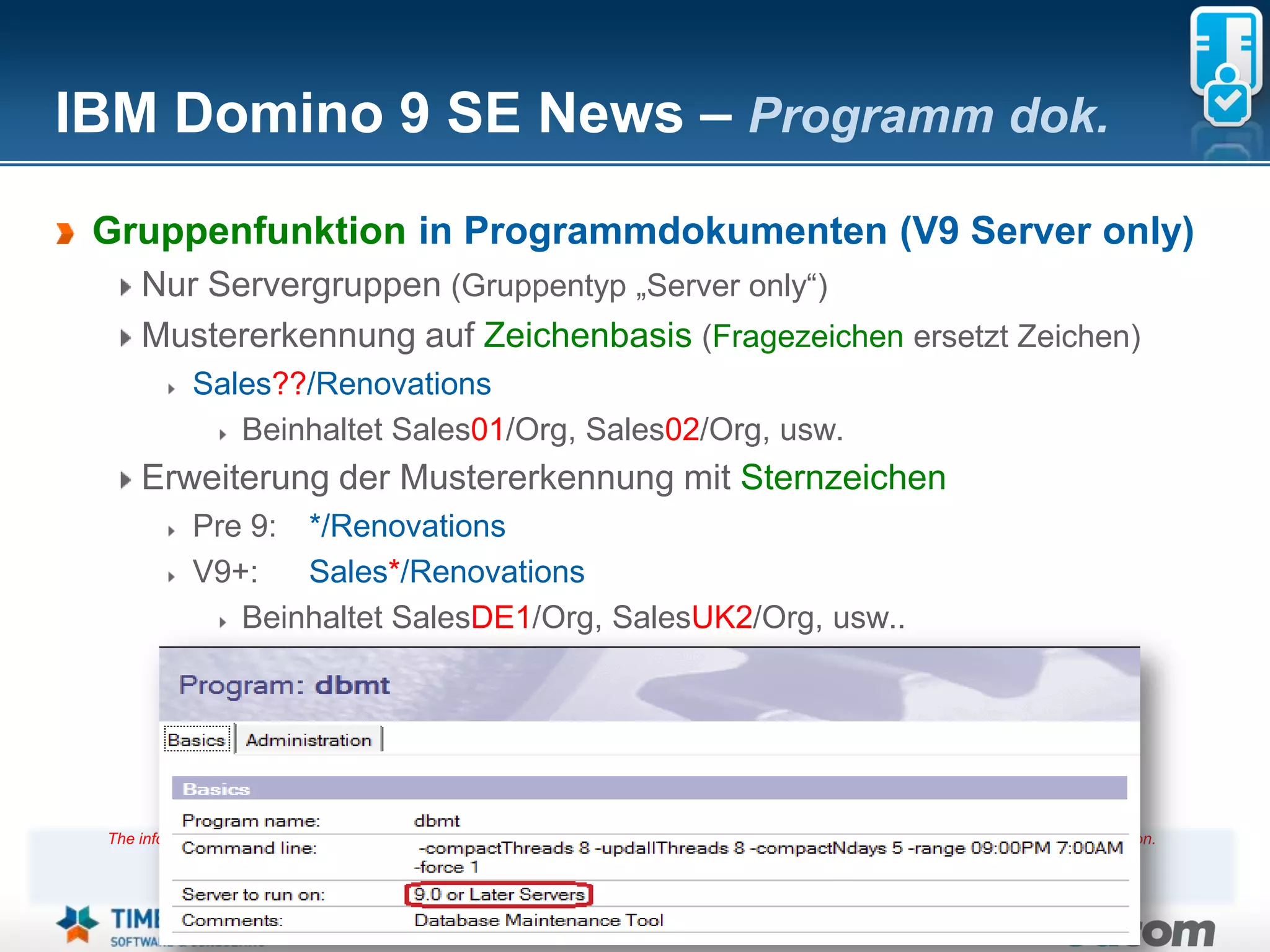Click the star logo icon bottom left
Image resolution: width=1270 pixels, height=952 pixels.
pyautogui.click(x=78, y=923)
